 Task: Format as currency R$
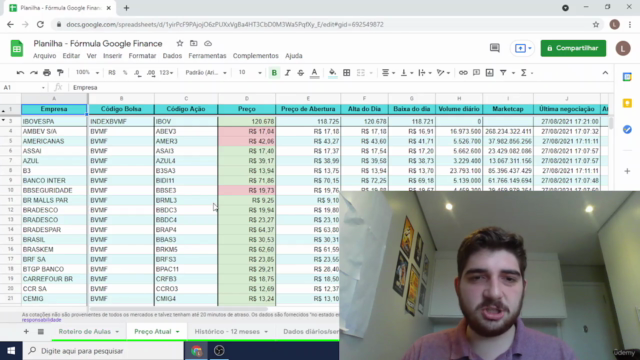(x=112, y=73)
